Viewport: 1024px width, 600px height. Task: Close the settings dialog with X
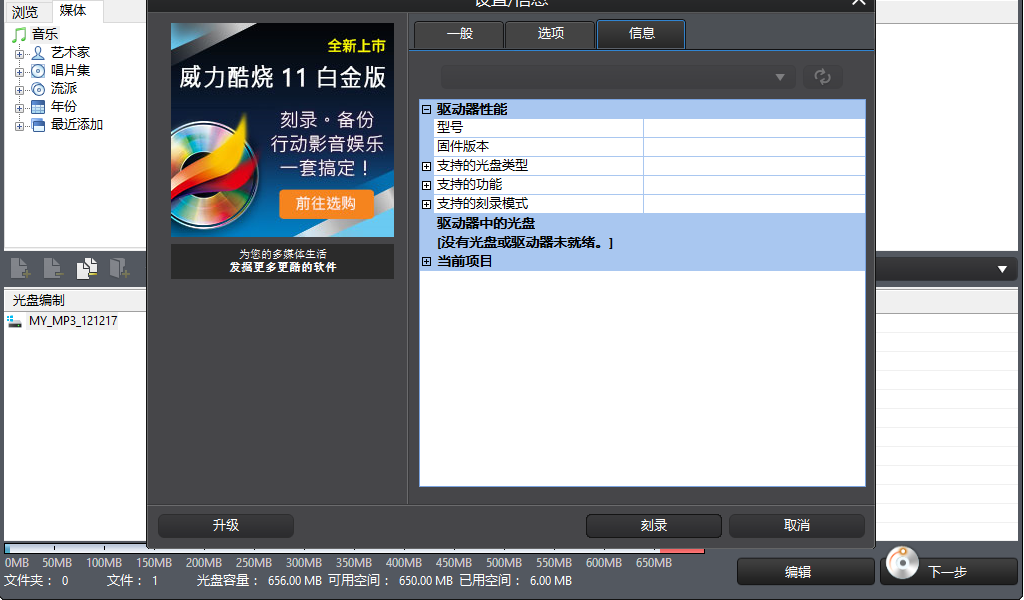click(x=859, y=3)
